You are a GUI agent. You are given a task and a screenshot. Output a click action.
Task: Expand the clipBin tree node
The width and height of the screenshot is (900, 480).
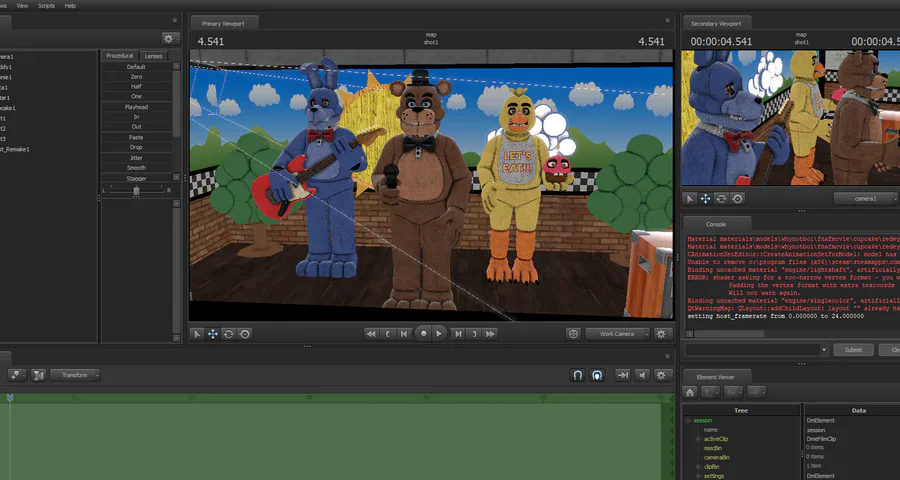pos(698,467)
